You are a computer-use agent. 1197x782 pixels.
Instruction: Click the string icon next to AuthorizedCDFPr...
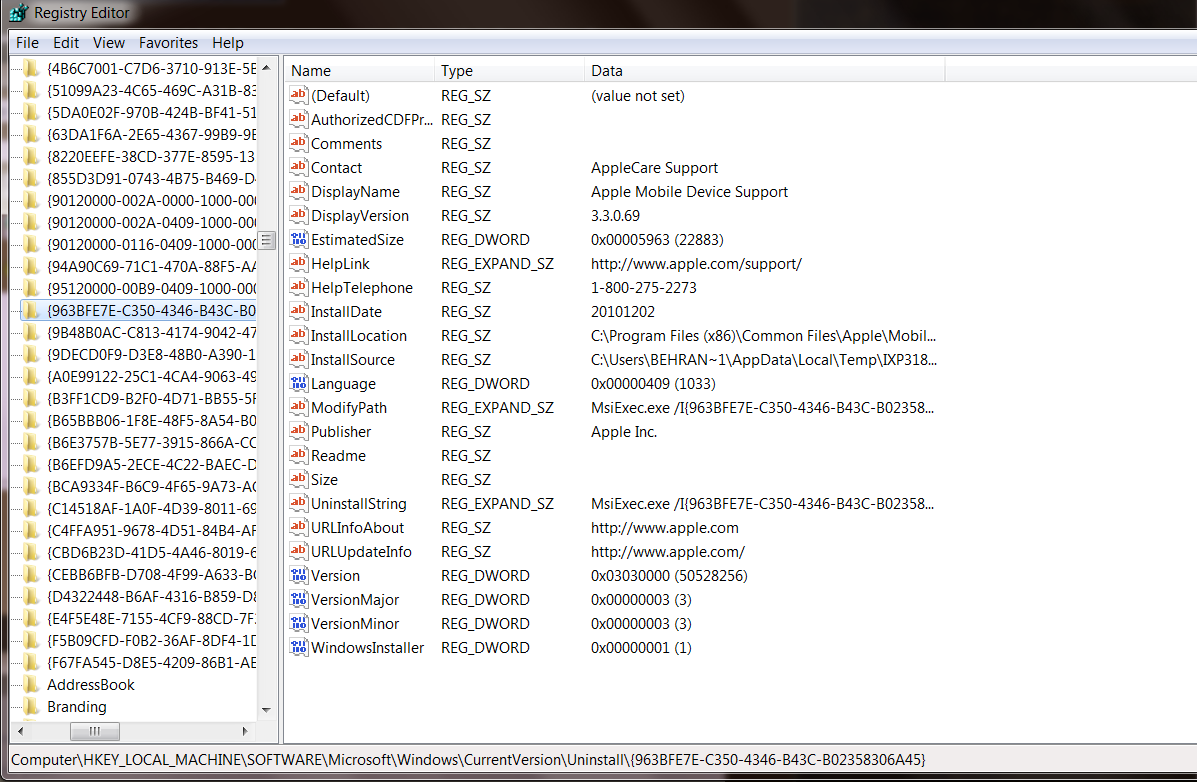tap(298, 119)
